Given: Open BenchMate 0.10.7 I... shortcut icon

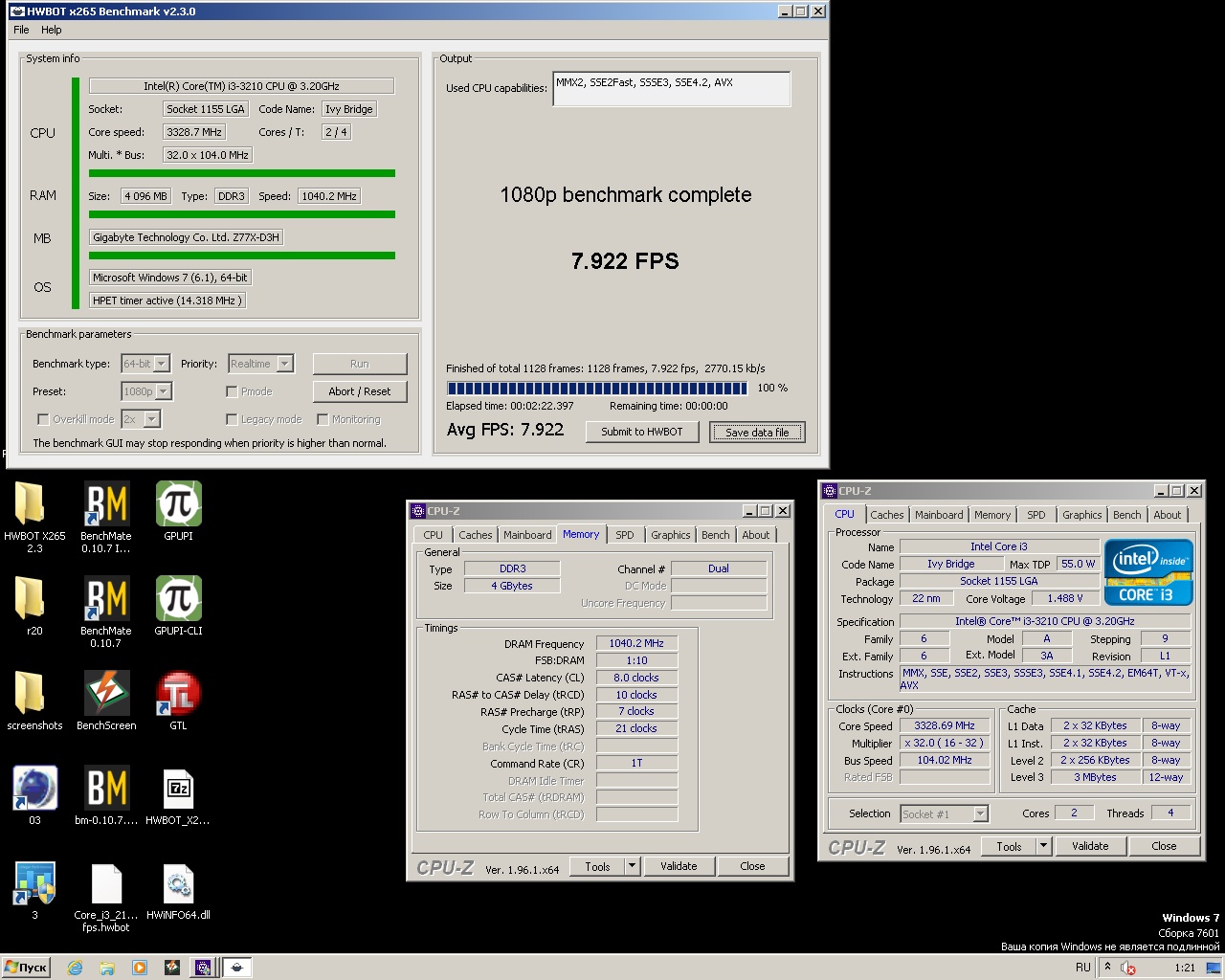Looking at the screenshot, I should click(x=106, y=517).
